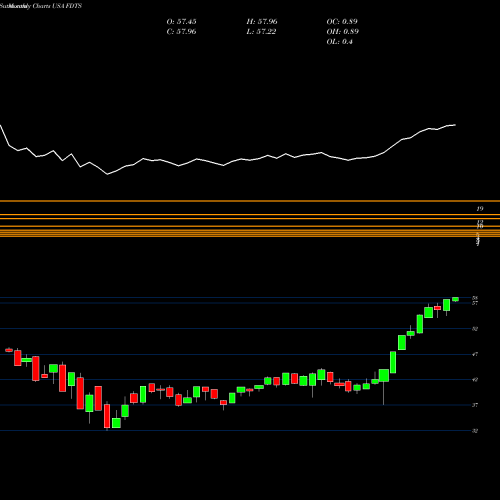The image size is (500, 500).
Task: Click the 'OL: 0.4' readout
Action: coord(339,42)
